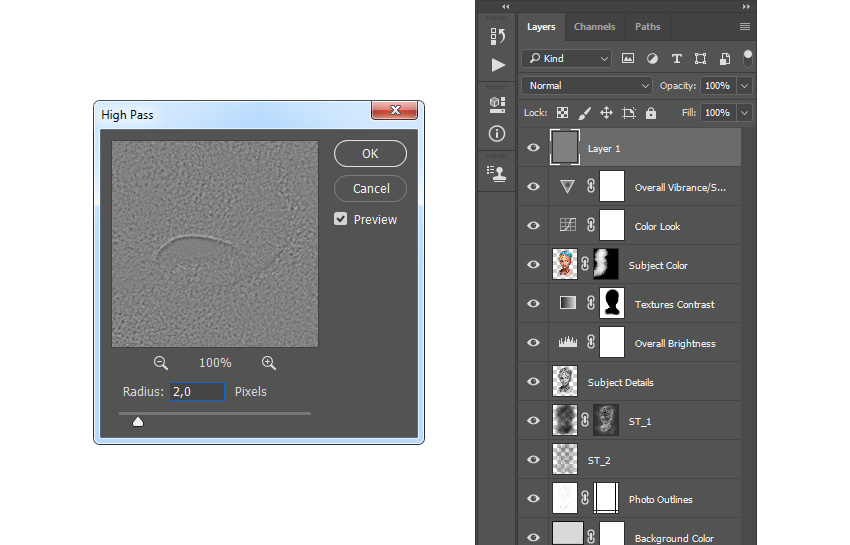850x545 pixels.
Task: Hide the Overall Brightness layer
Action: pos(533,343)
